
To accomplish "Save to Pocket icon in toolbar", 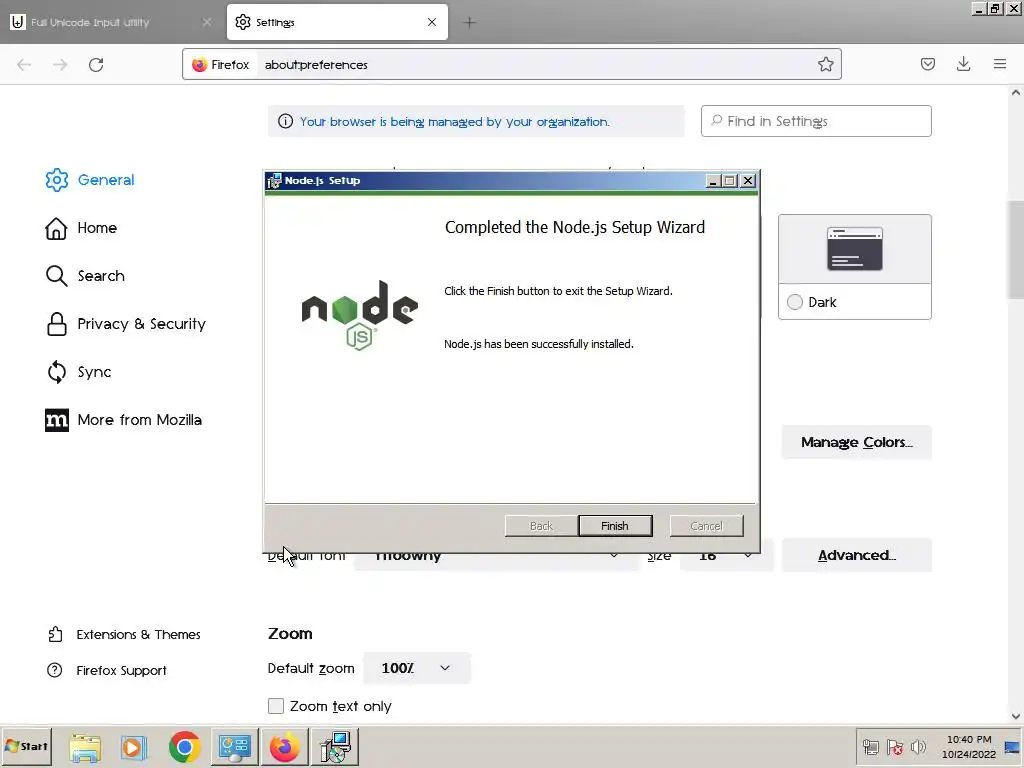I will pyautogui.click(x=927, y=64).
